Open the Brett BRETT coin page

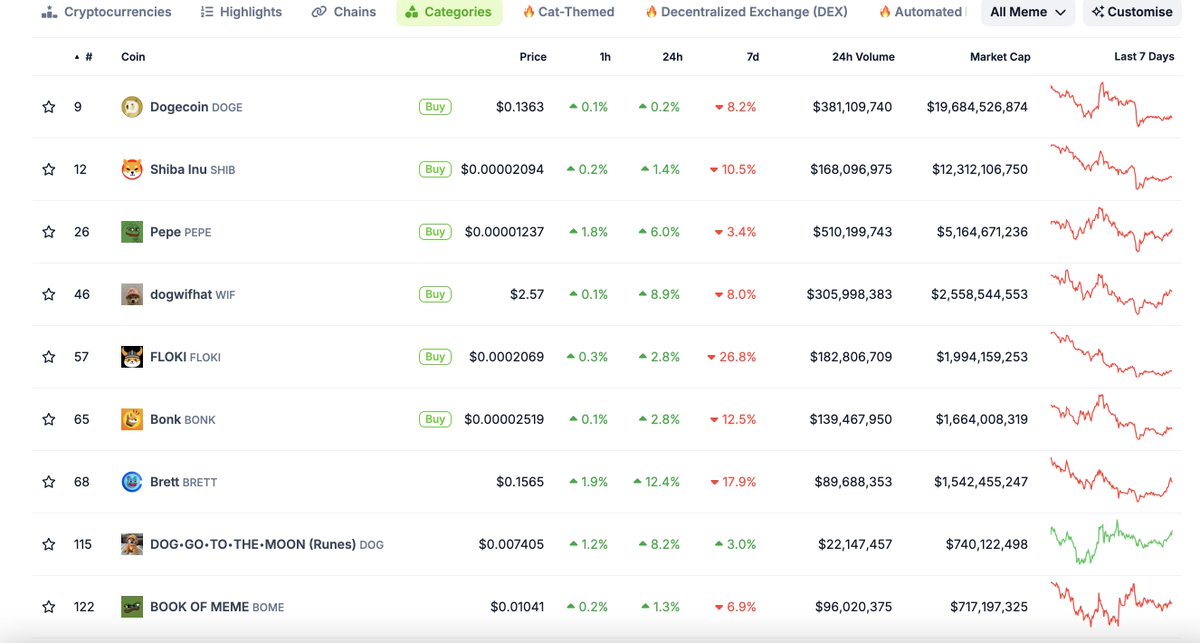tap(183, 482)
